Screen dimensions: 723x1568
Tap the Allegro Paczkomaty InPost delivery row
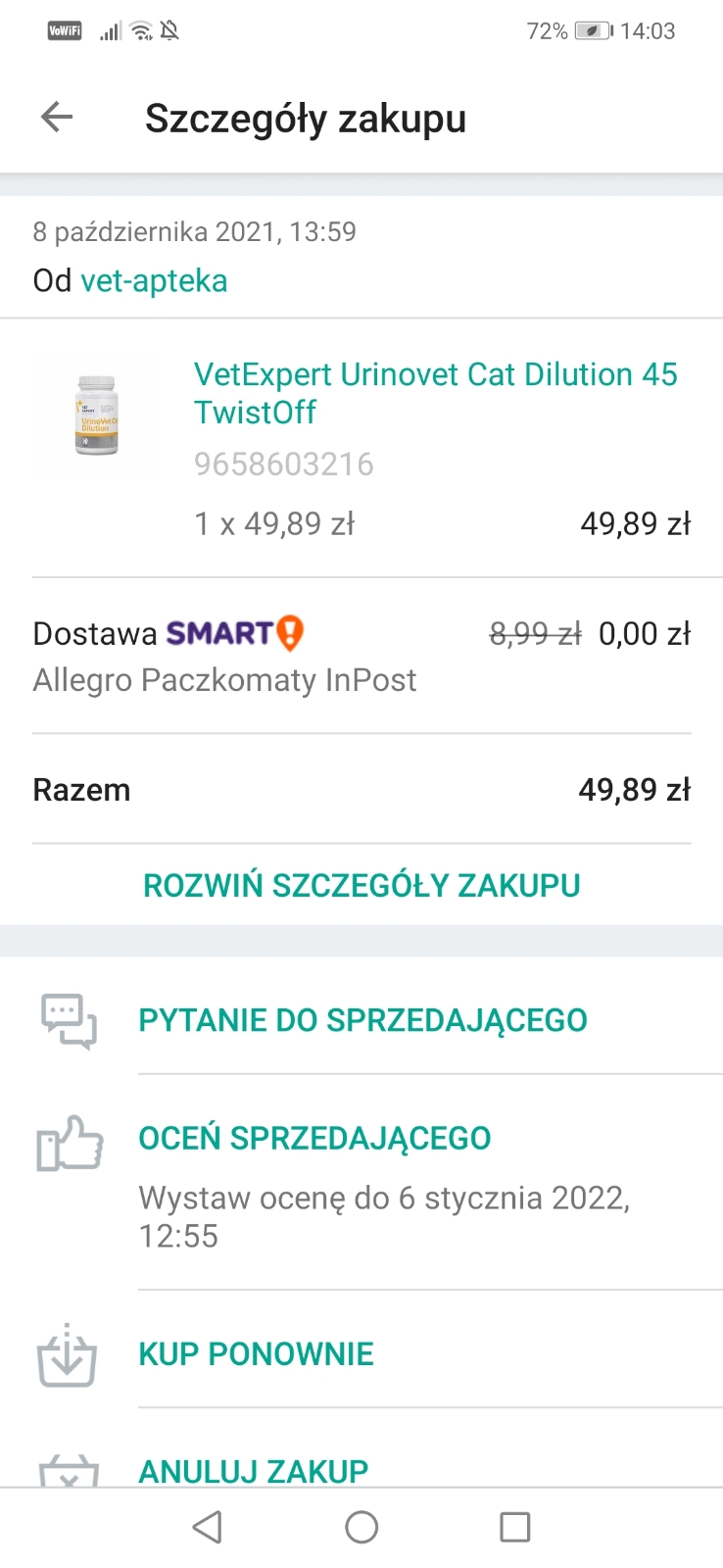(x=361, y=656)
